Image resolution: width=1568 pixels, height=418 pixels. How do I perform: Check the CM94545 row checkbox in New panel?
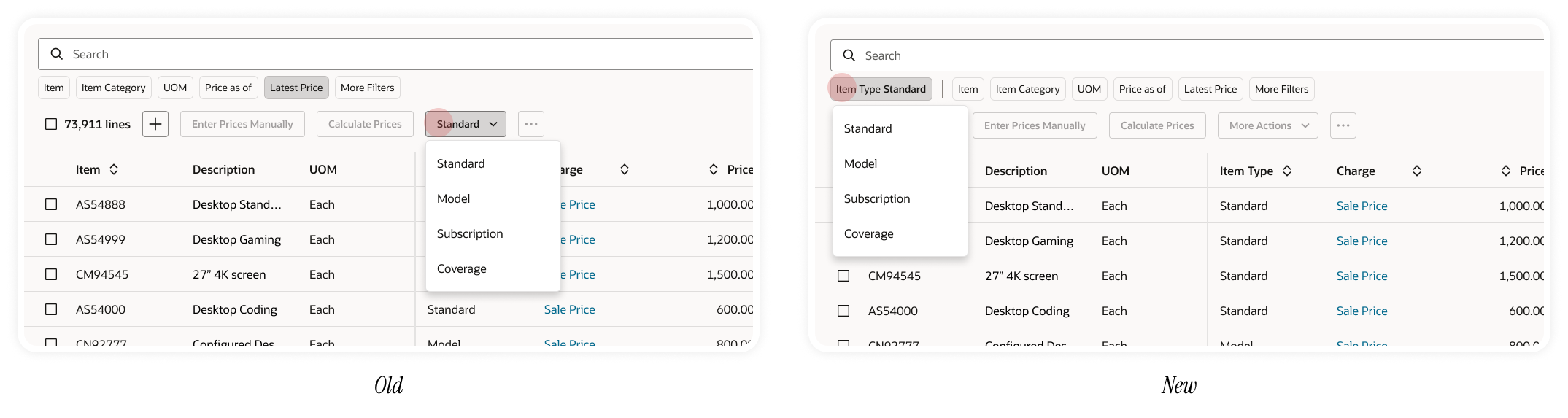point(843,276)
